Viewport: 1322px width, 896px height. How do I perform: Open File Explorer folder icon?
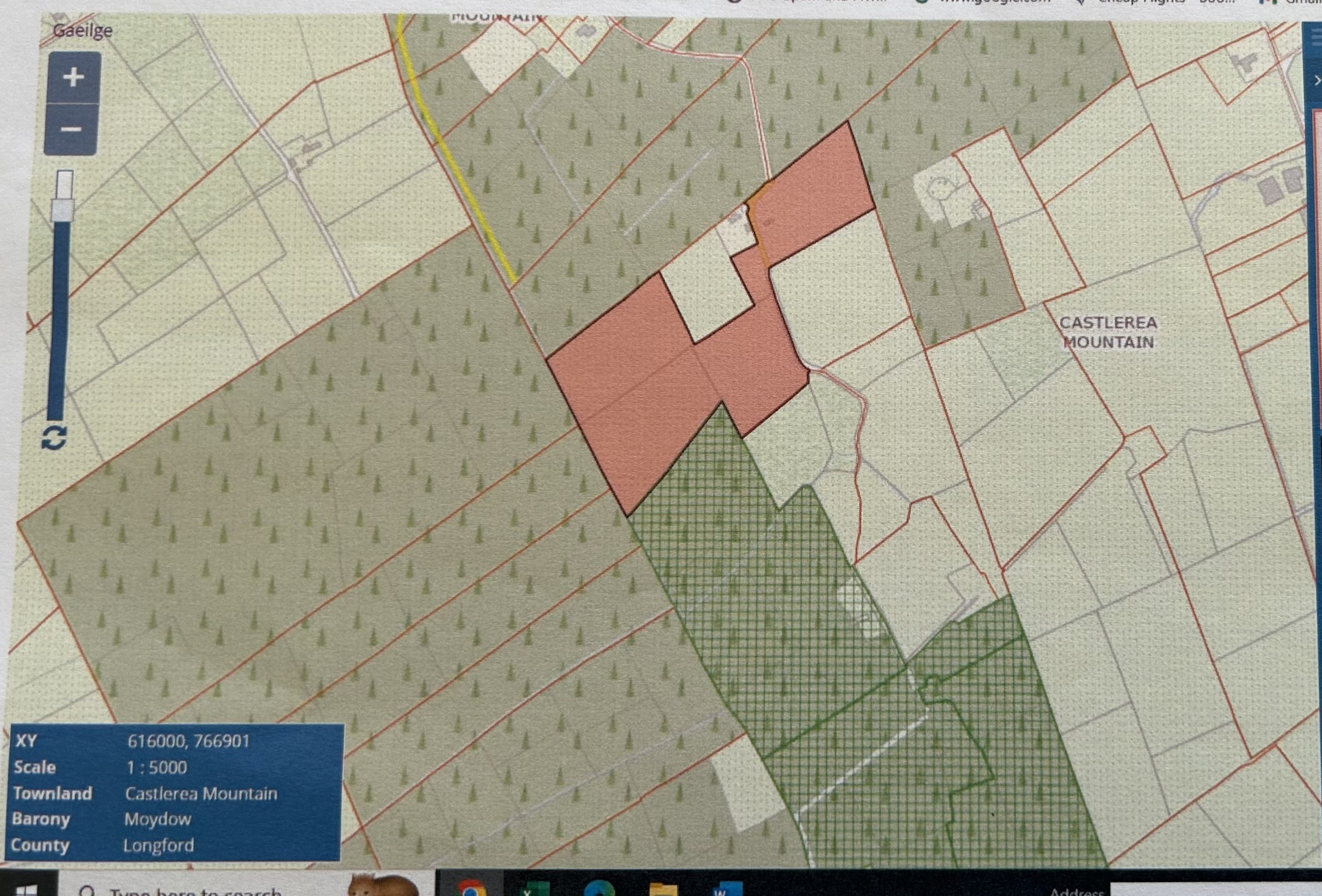pyautogui.click(x=663, y=890)
